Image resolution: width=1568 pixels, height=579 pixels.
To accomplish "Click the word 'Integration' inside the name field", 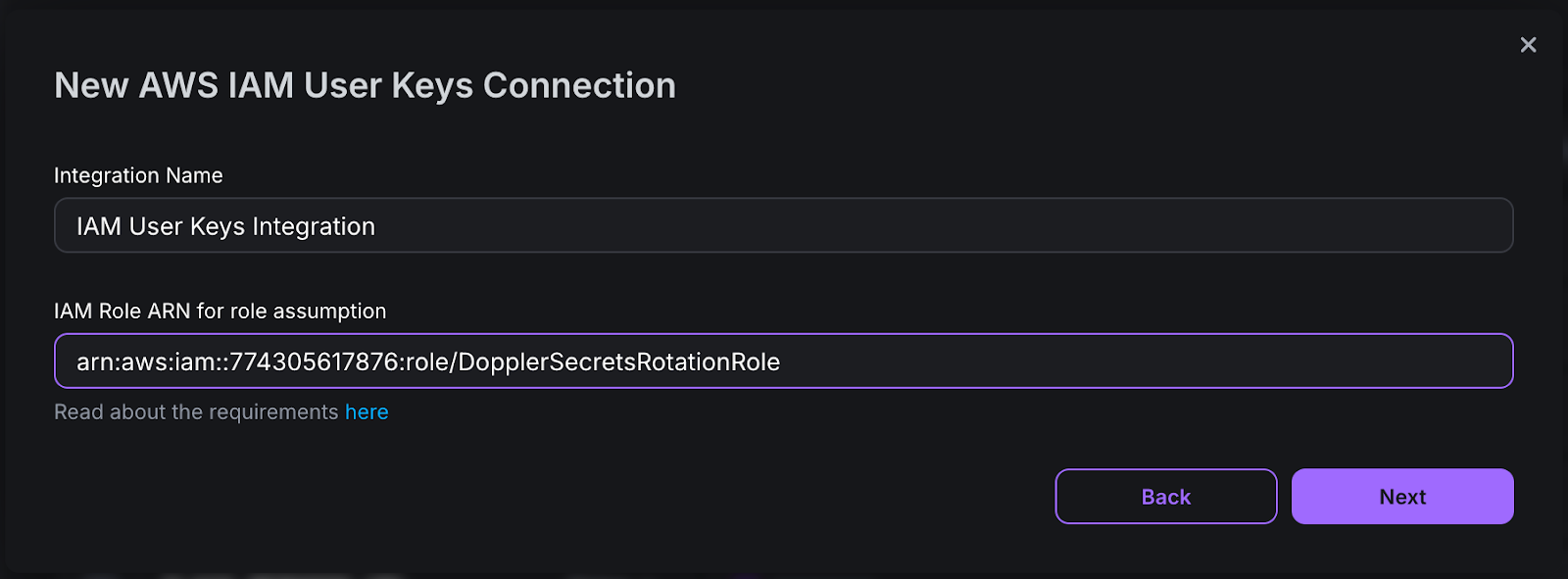I will 314,227.
